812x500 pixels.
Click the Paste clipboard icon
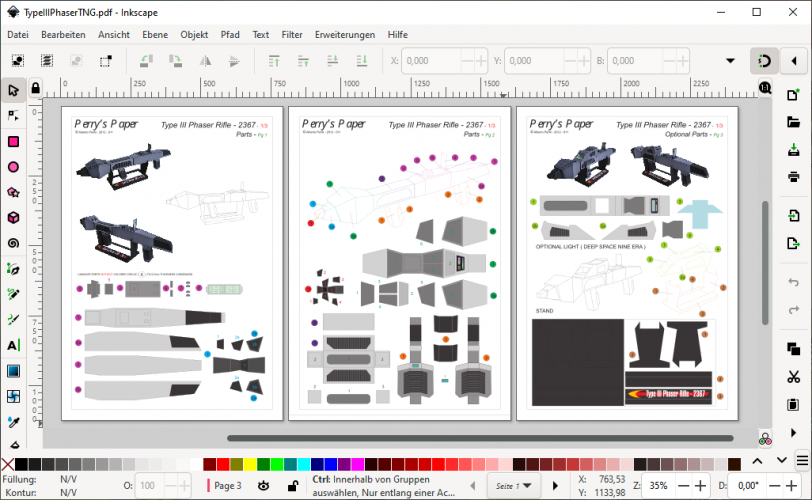[x=793, y=404]
